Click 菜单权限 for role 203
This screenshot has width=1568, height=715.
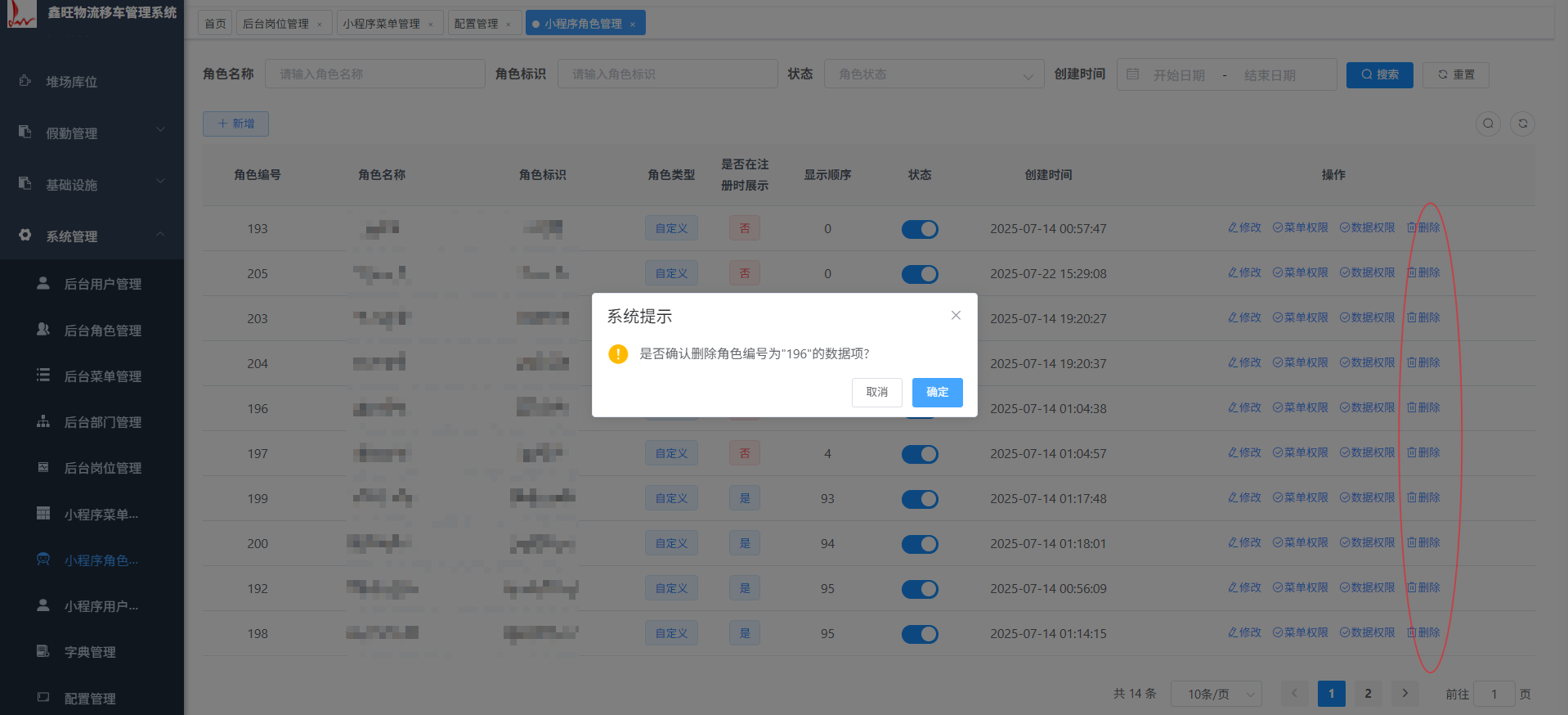1300,317
